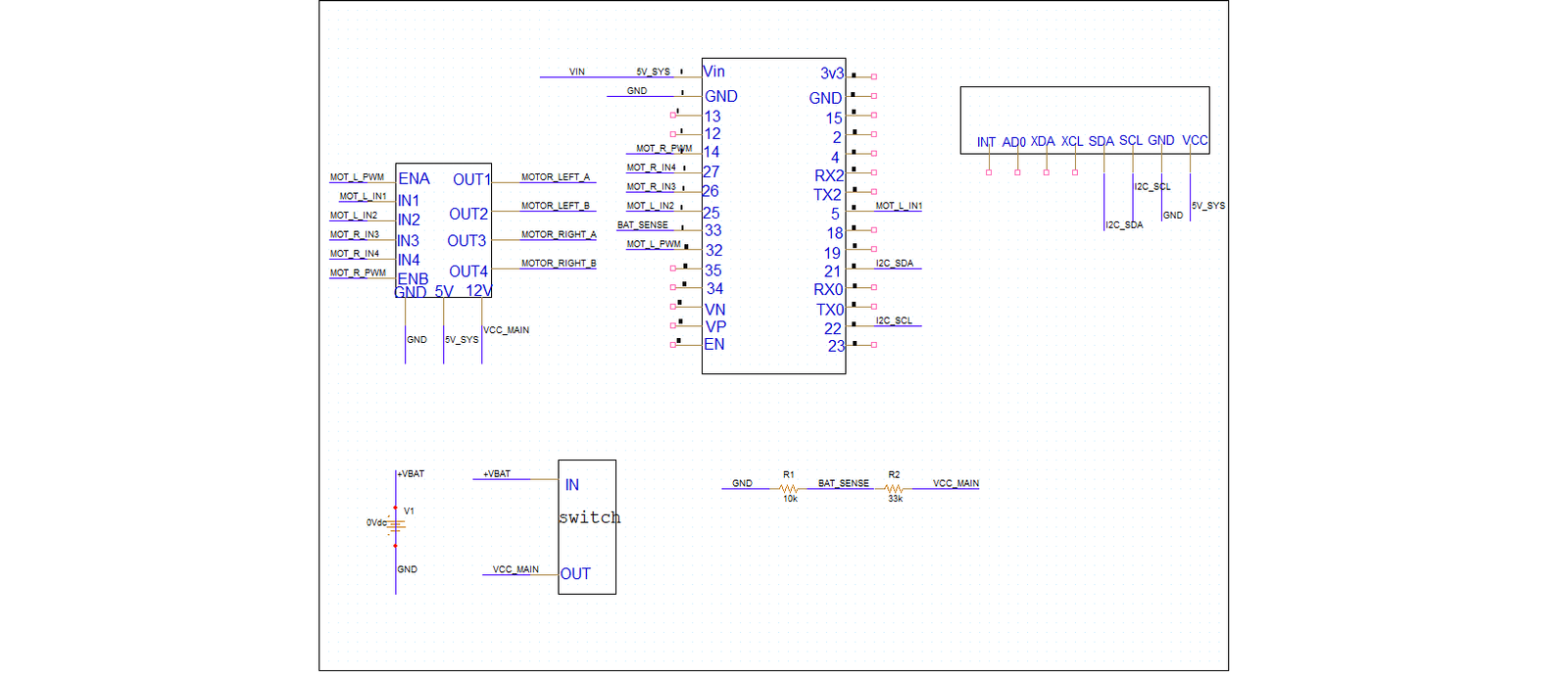Click the TX0 pin label

pos(830,310)
